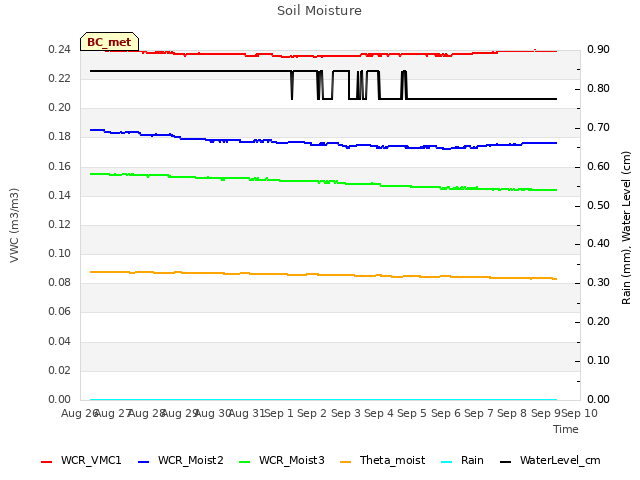
Task: Click the 0.12 left axis value
Action: point(60,224)
